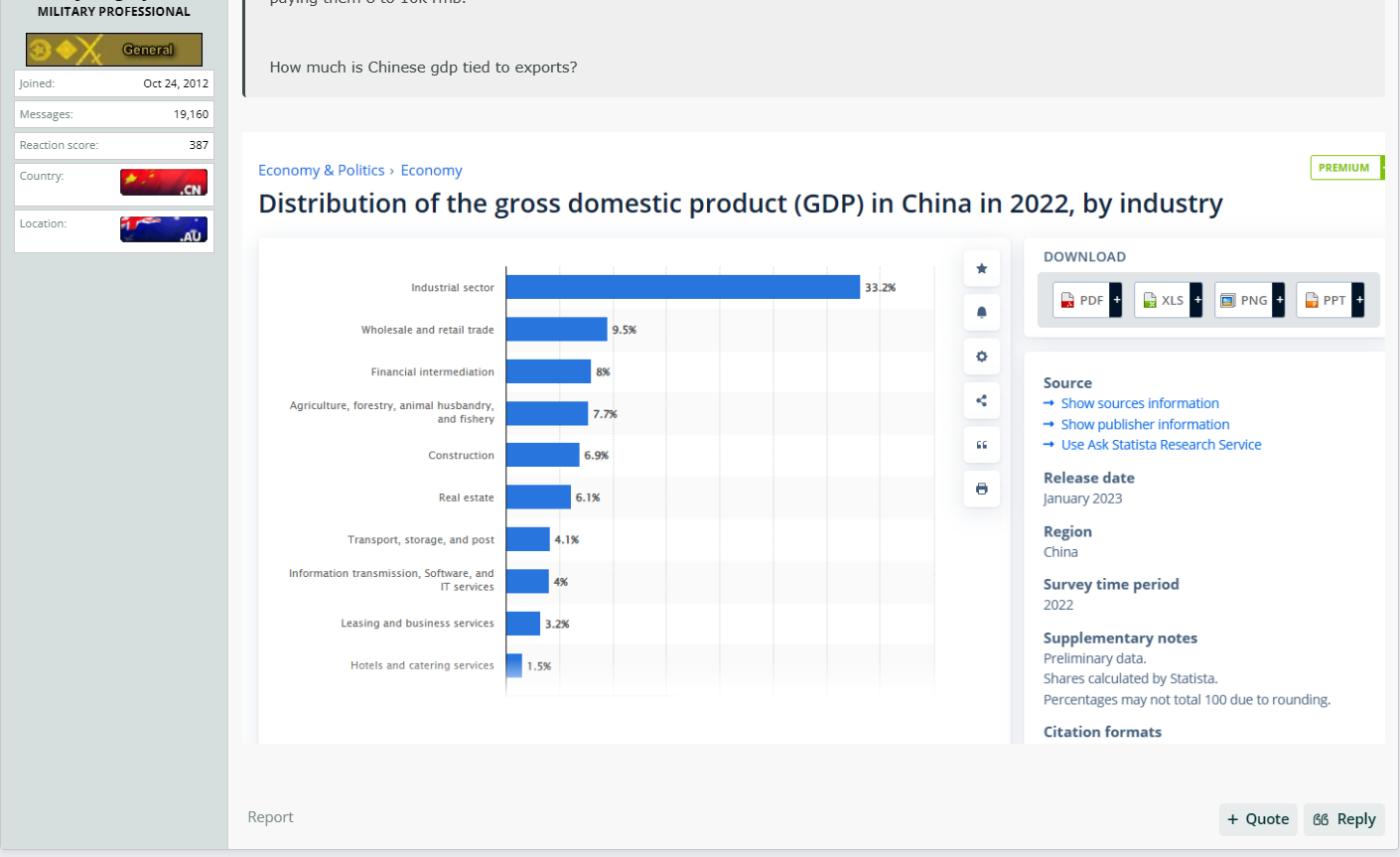Click the 'Supplementary notes' heading
Screen dimensions: 1400x857
1120,639
